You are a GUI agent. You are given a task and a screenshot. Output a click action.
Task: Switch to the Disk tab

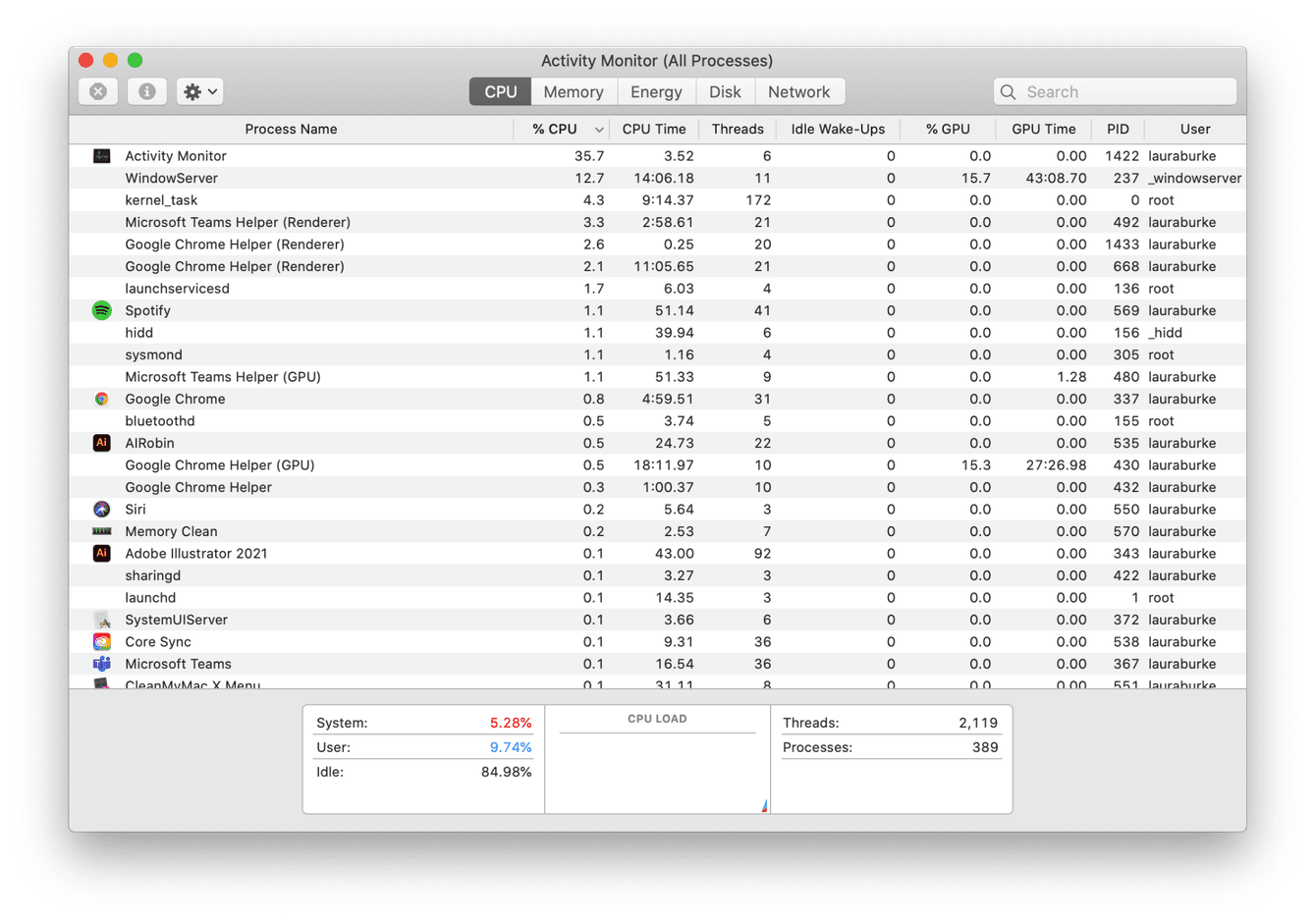click(725, 91)
